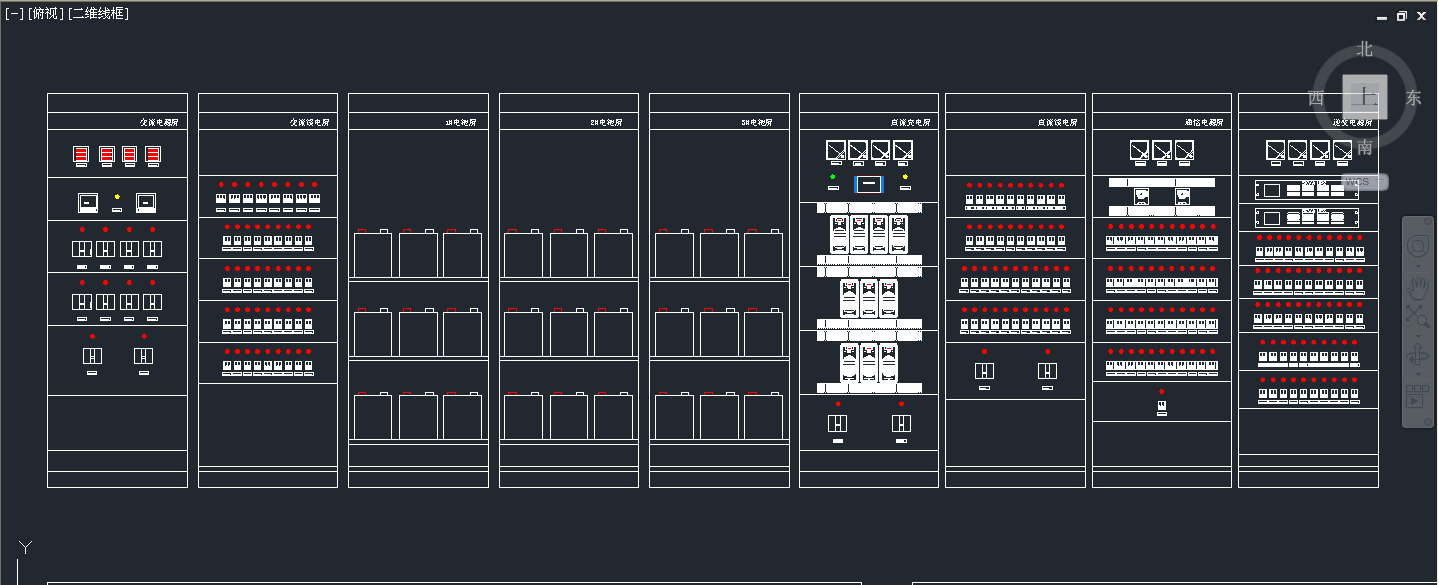Open navigation bar customize menu at bottom corner
The width and height of the screenshot is (1439, 585).
point(1428,420)
